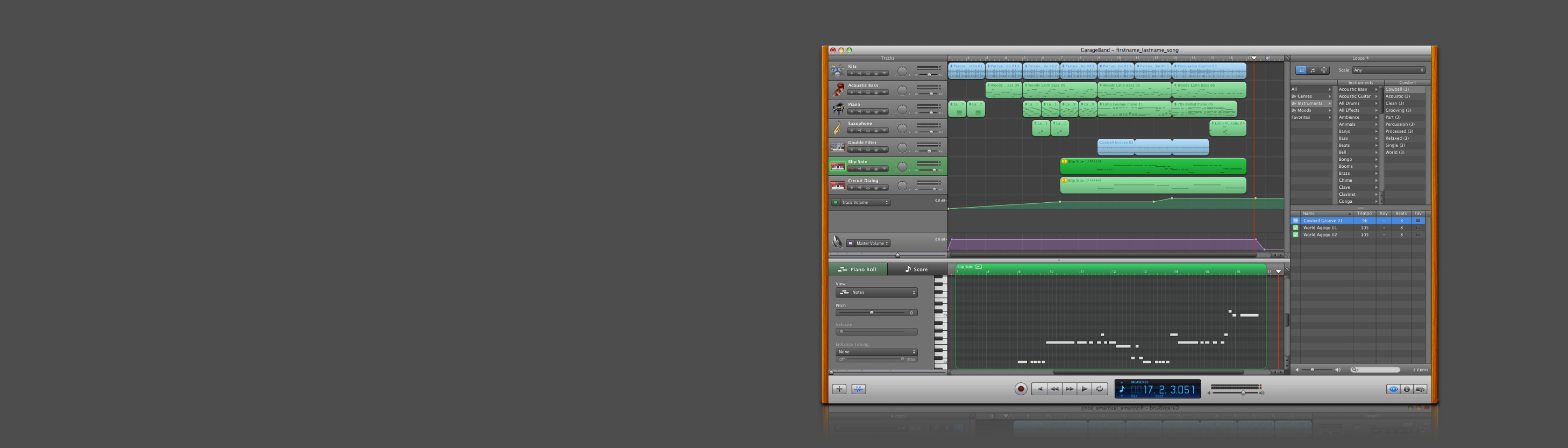Select the Piano Roll tab
Image resolution: width=1568 pixels, height=448 pixels.
[858, 269]
